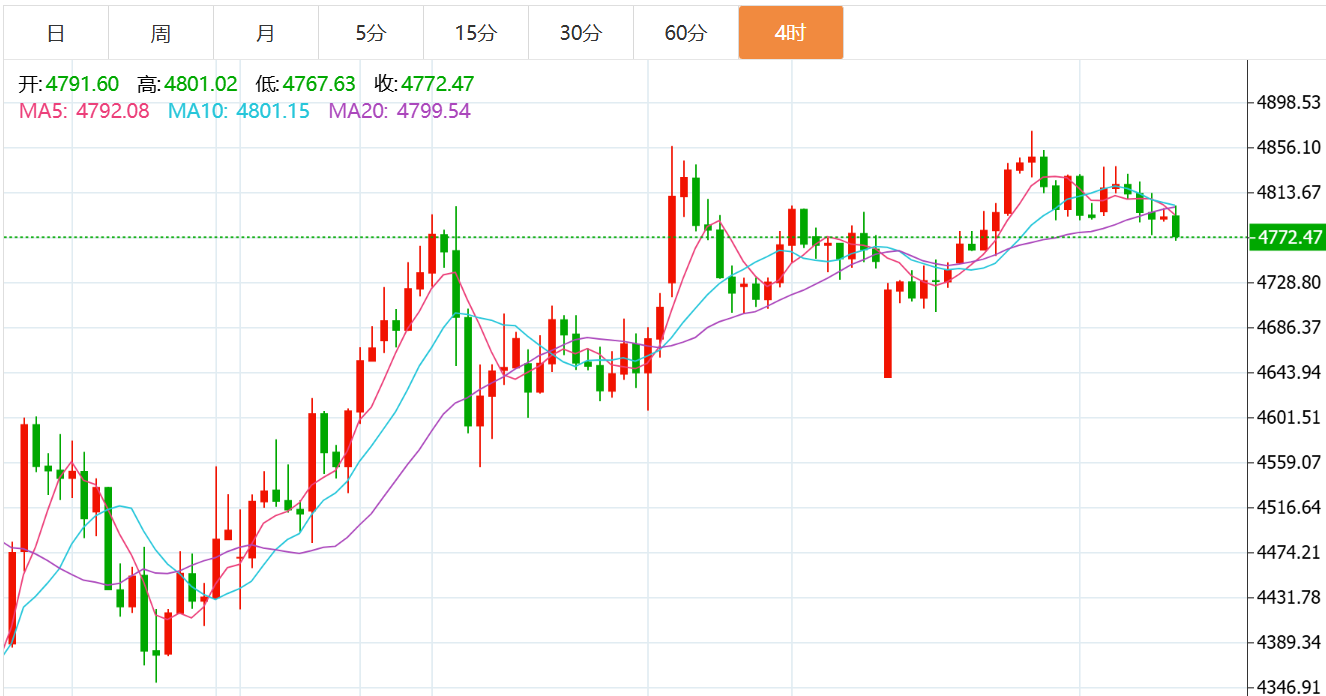Click the 4601.51 price axis label
This screenshot has width=1326, height=696.
click(1289, 417)
